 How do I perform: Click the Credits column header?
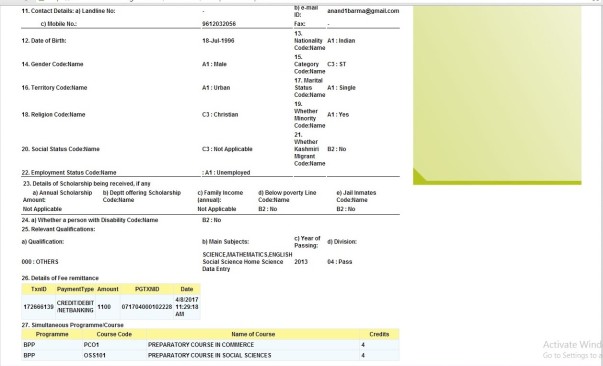pyautogui.click(x=379, y=334)
